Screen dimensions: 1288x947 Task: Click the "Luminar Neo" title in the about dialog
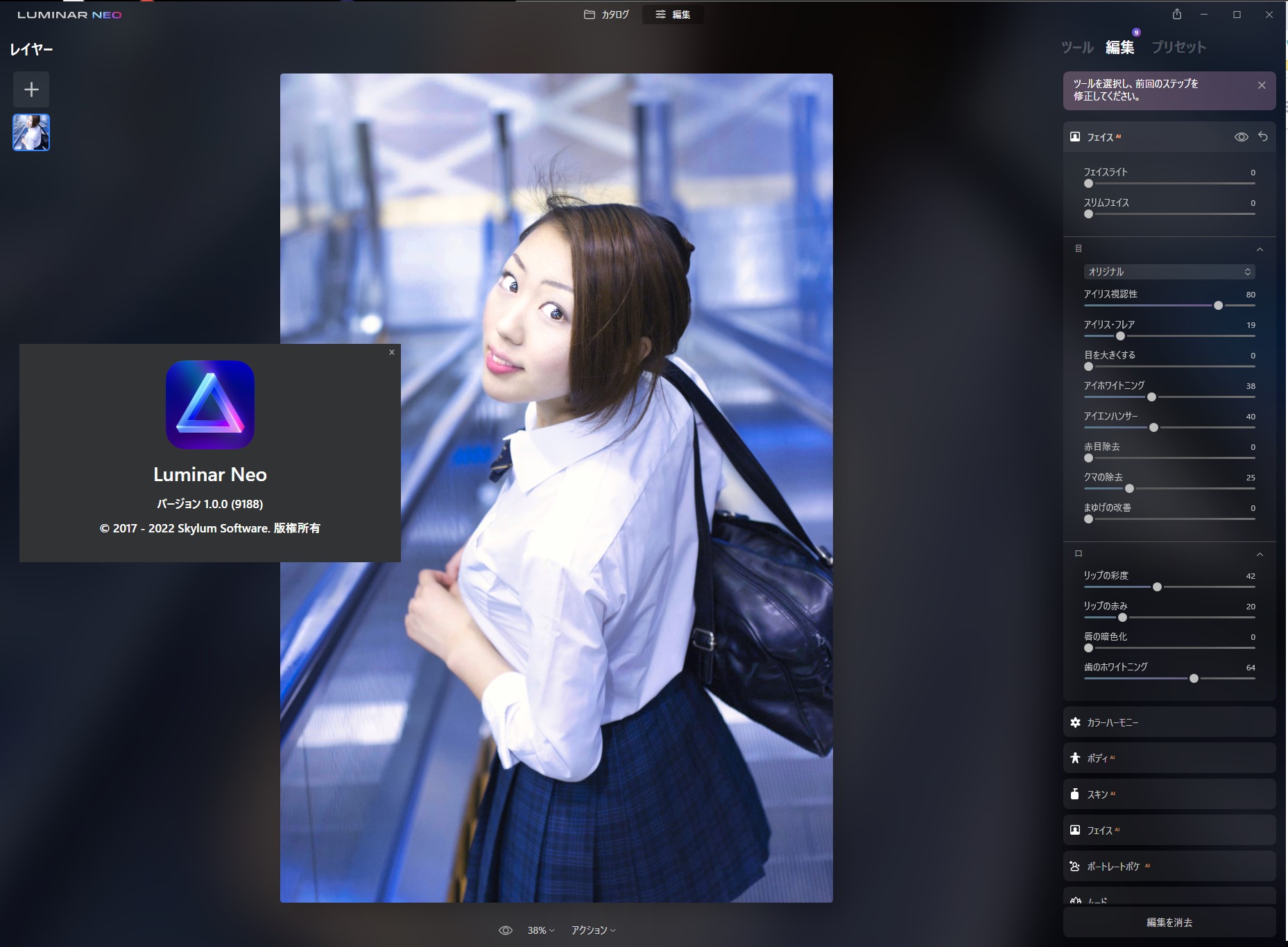coord(210,474)
